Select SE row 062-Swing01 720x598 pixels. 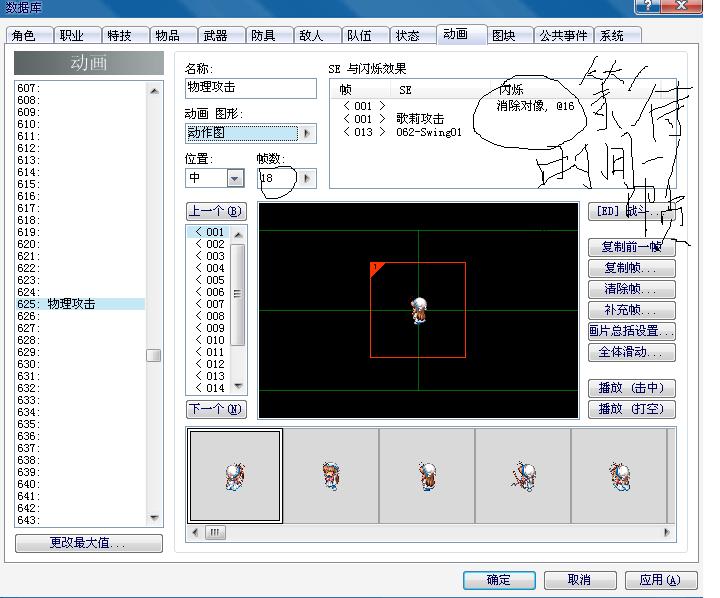429,132
